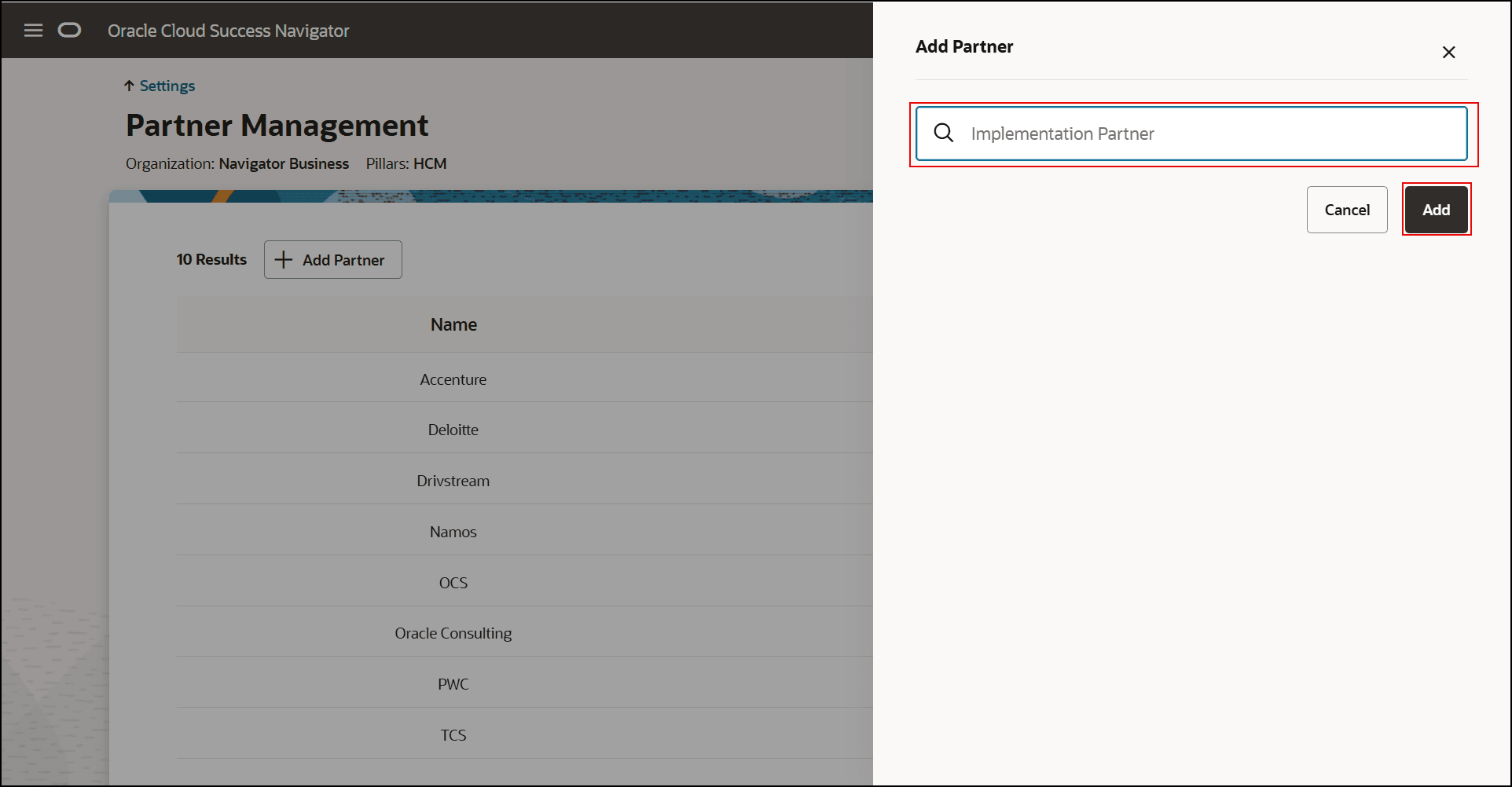Click the 10 Results count text
This screenshot has width=1512, height=787.
[211, 259]
